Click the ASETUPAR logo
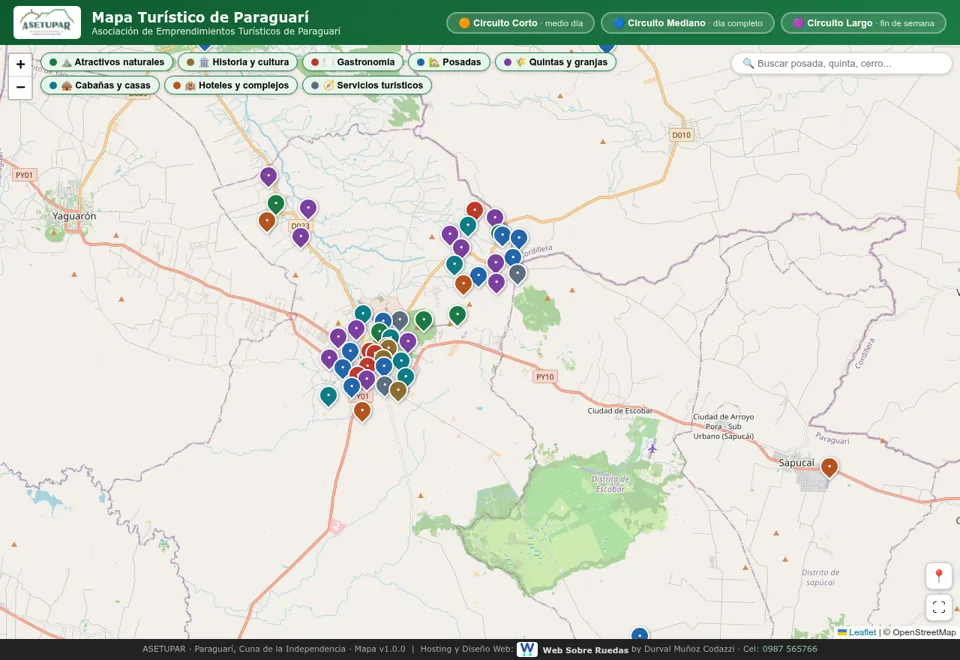 click(x=47, y=23)
